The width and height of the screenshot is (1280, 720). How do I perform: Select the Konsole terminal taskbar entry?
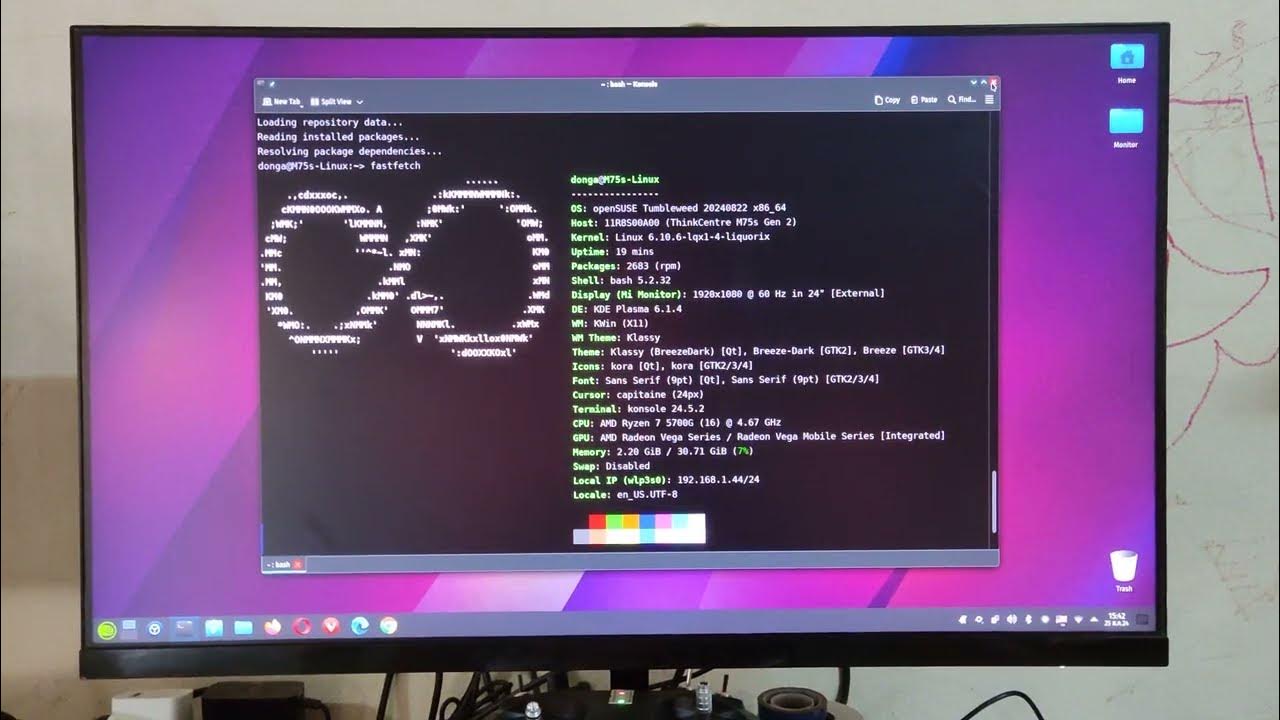pyautogui.click(x=184, y=628)
